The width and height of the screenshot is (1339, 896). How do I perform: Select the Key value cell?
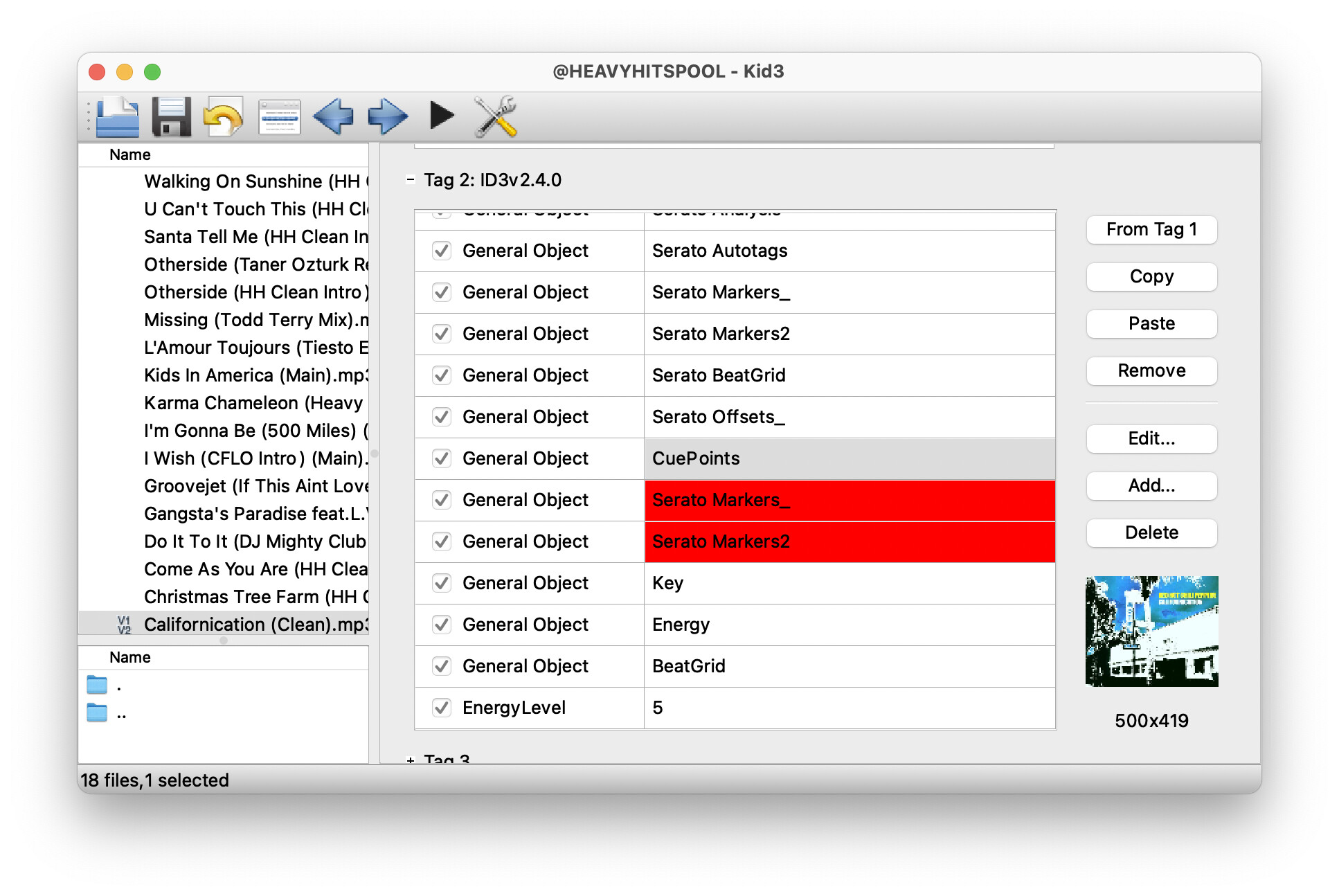click(850, 583)
